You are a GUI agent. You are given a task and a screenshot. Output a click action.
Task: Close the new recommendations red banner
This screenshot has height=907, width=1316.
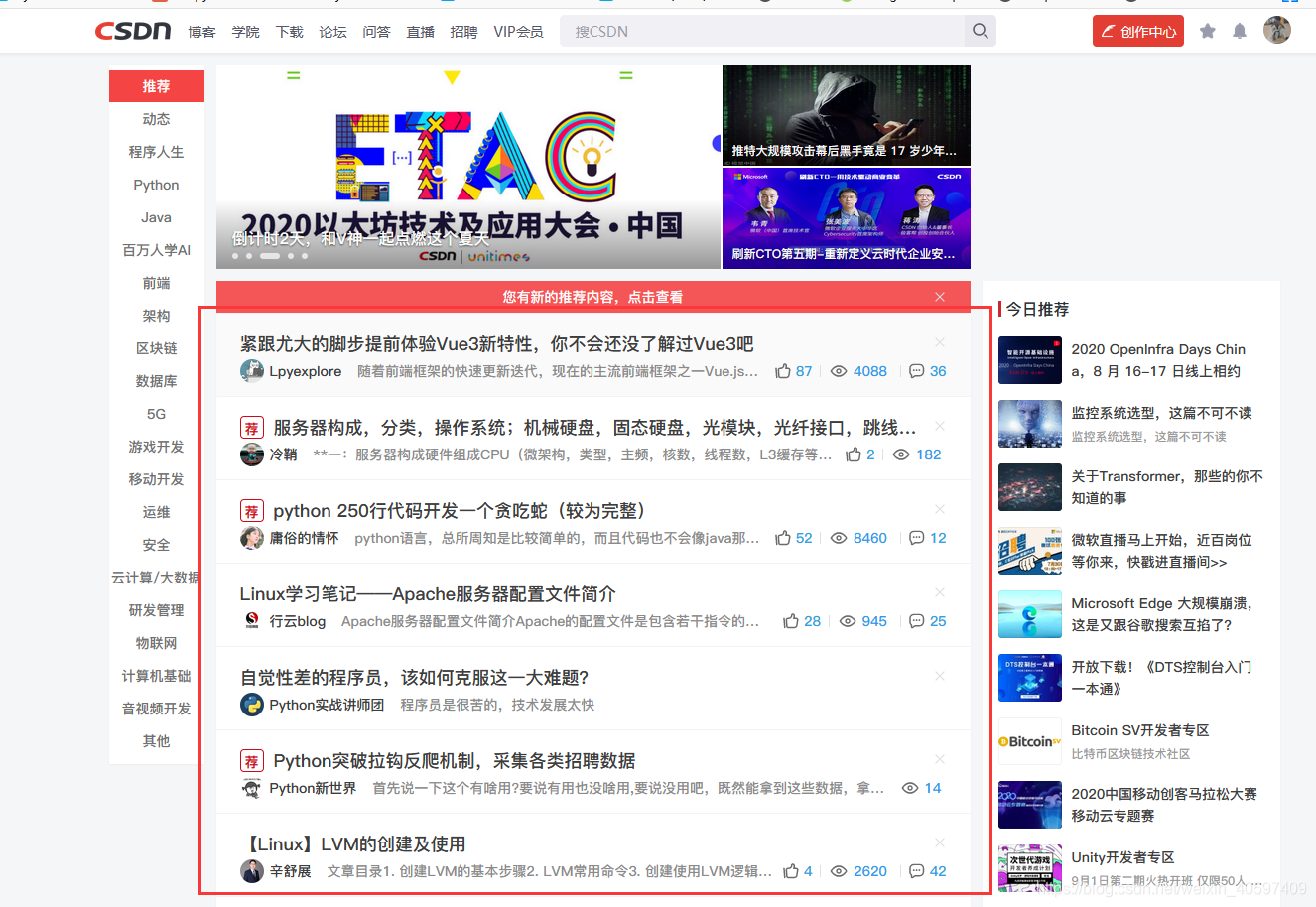(x=940, y=297)
